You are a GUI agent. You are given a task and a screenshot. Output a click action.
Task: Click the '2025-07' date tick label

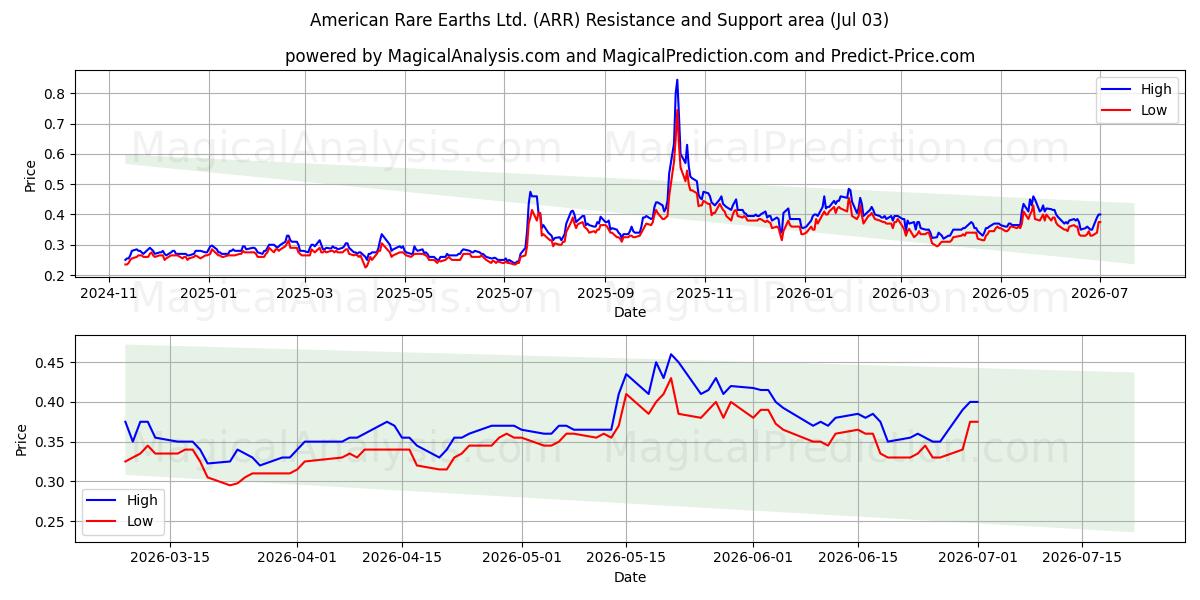coord(504,293)
